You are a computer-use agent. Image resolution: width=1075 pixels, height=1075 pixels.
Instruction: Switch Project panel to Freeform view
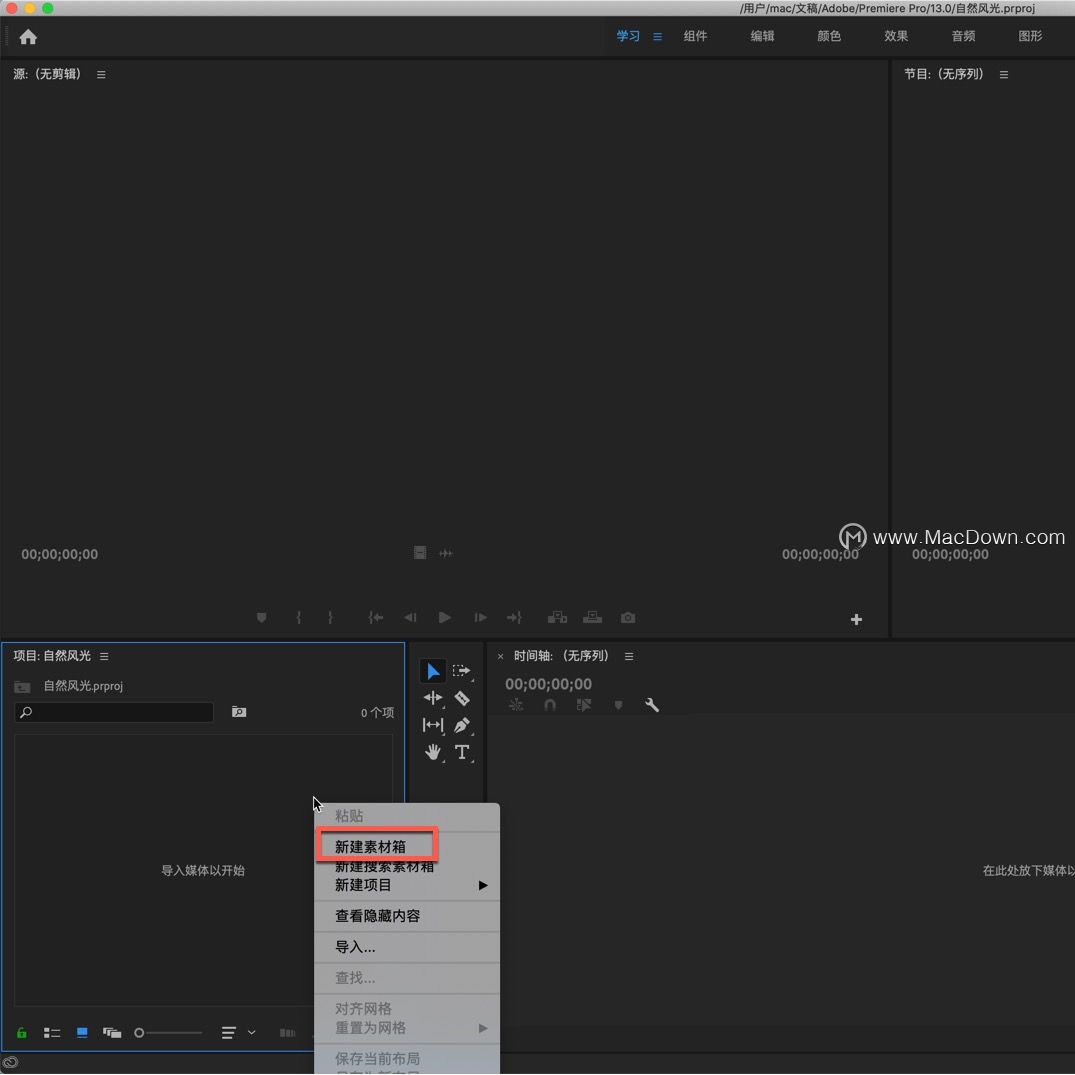[112, 1032]
